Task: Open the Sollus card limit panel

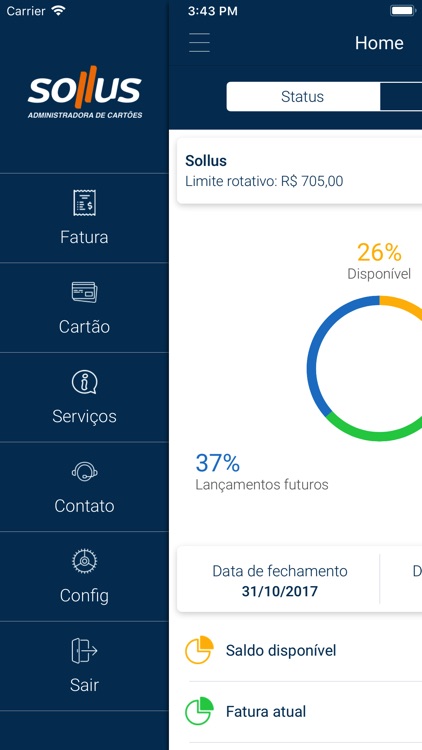Action: point(300,171)
